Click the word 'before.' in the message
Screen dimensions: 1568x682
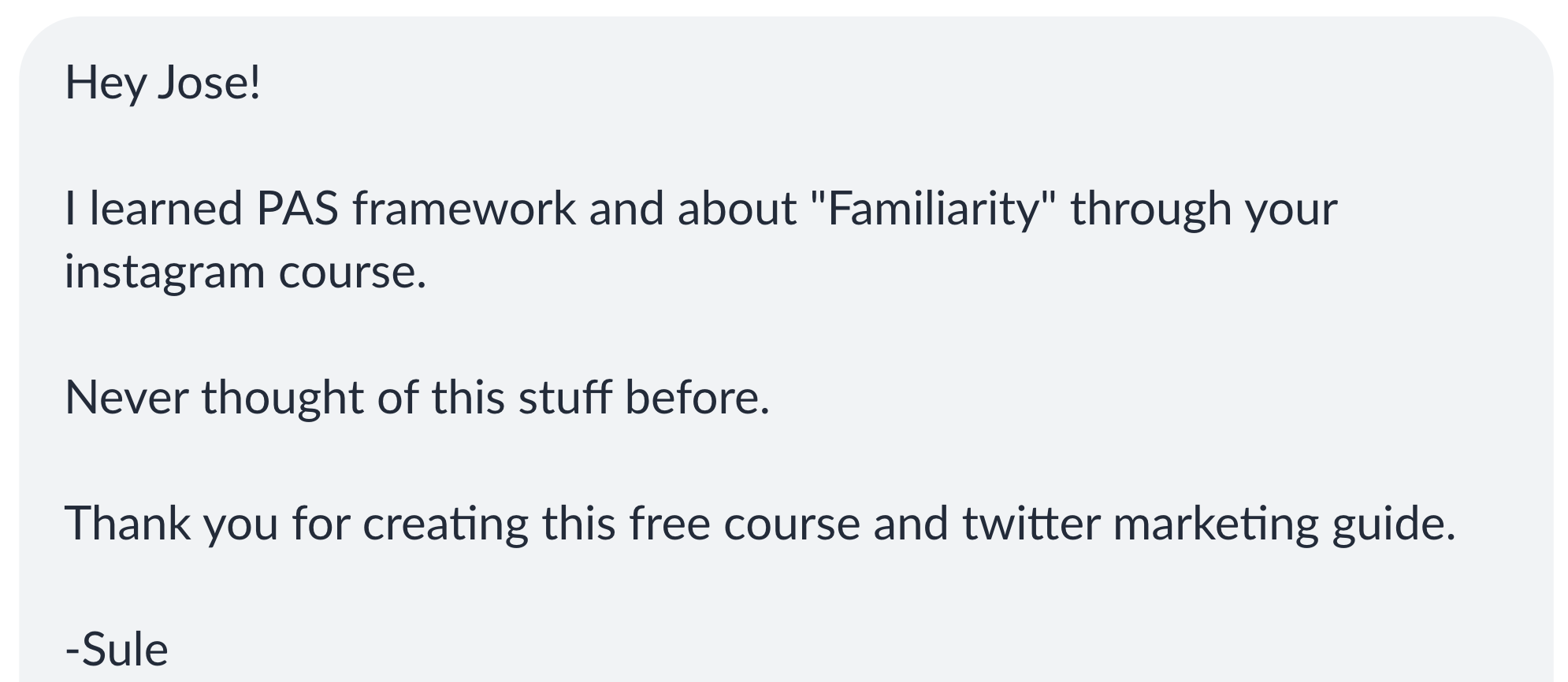(697, 397)
